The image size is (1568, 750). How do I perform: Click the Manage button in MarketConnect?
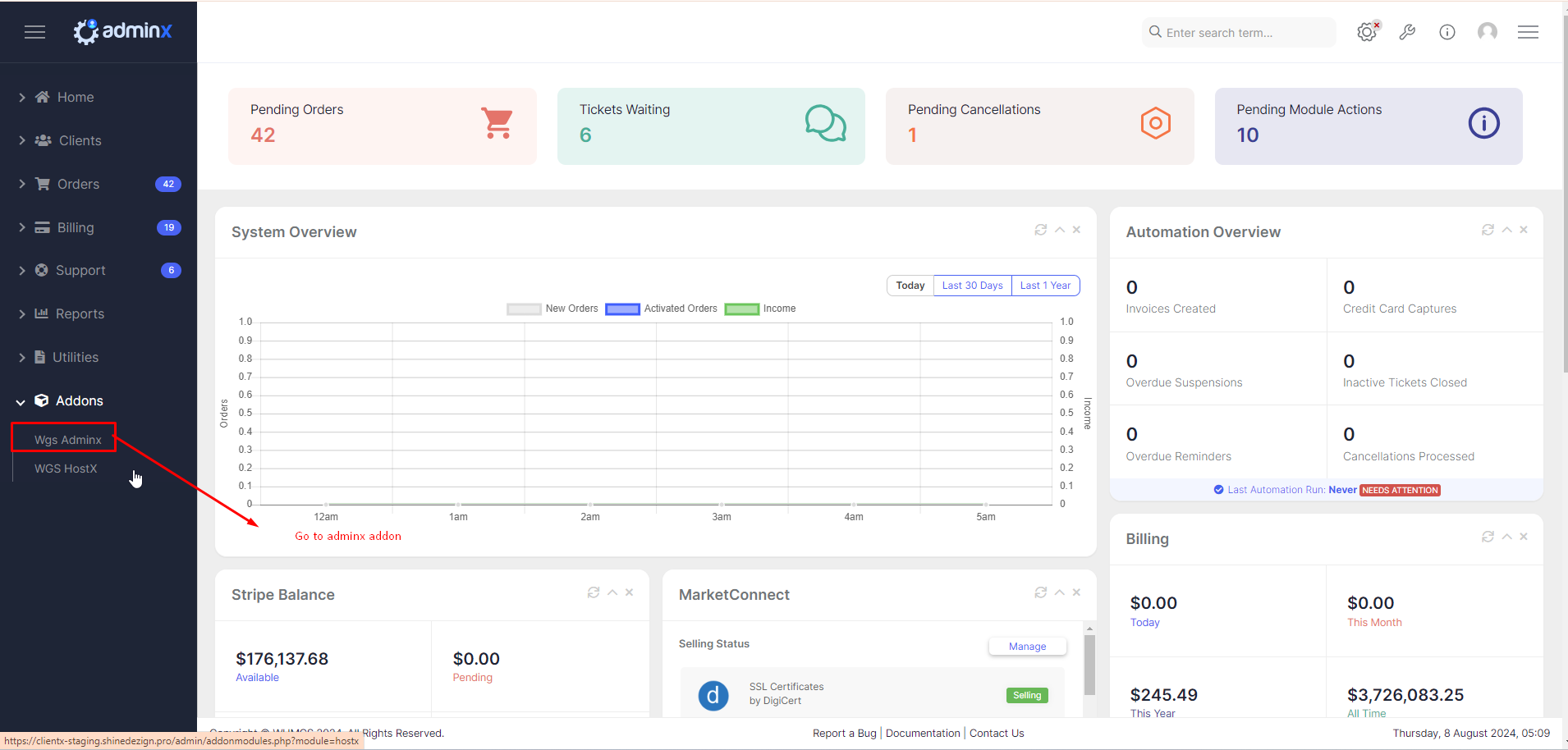point(1027,647)
